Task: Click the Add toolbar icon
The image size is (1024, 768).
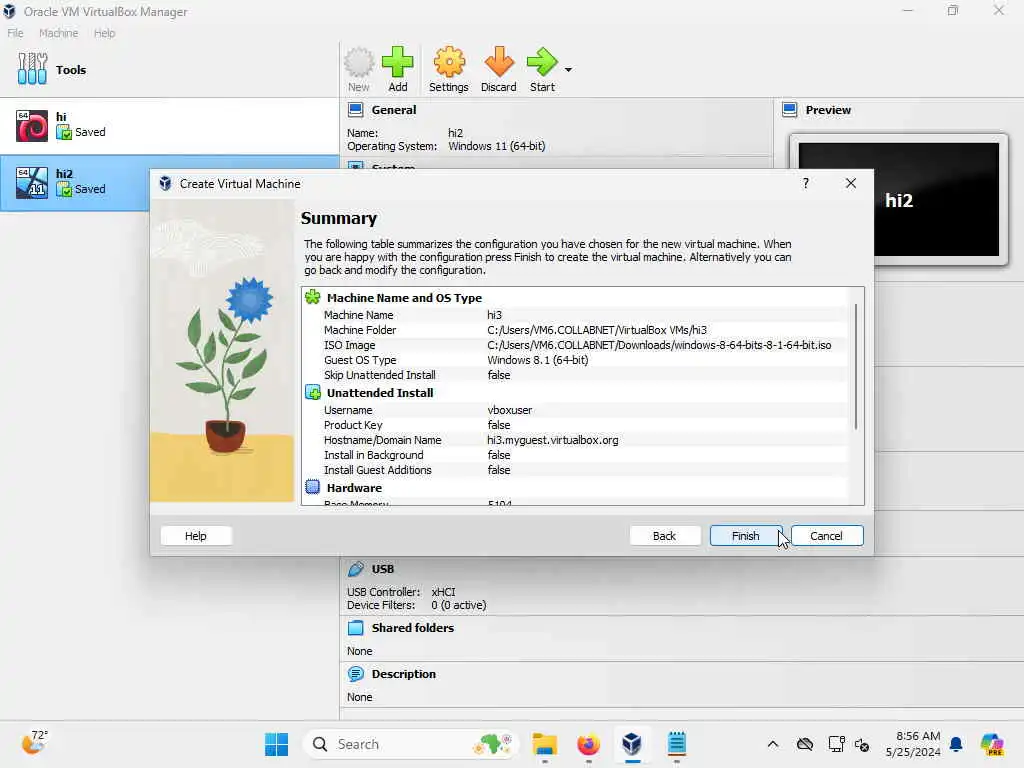Action: click(398, 69)
